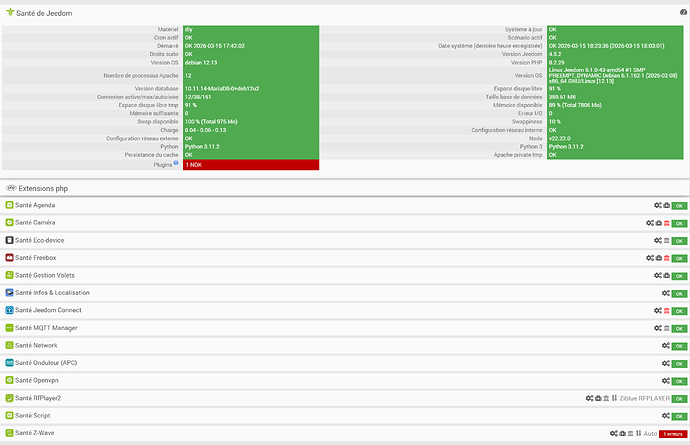Click the '10.11.14-MariaDB' database version value
The height and width of the screenshot is (445, 690).
click(222, 88)
